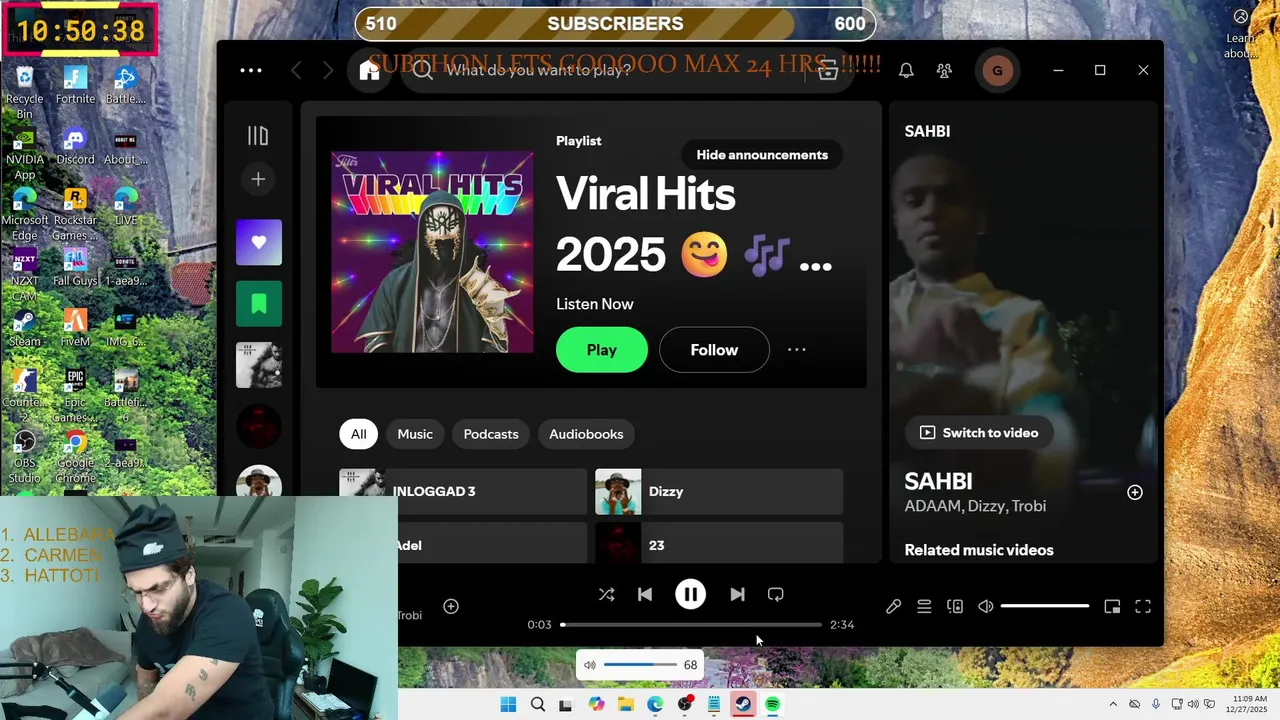
Task: Open FiveM desktop shortcut
Action: coord(75,327)
